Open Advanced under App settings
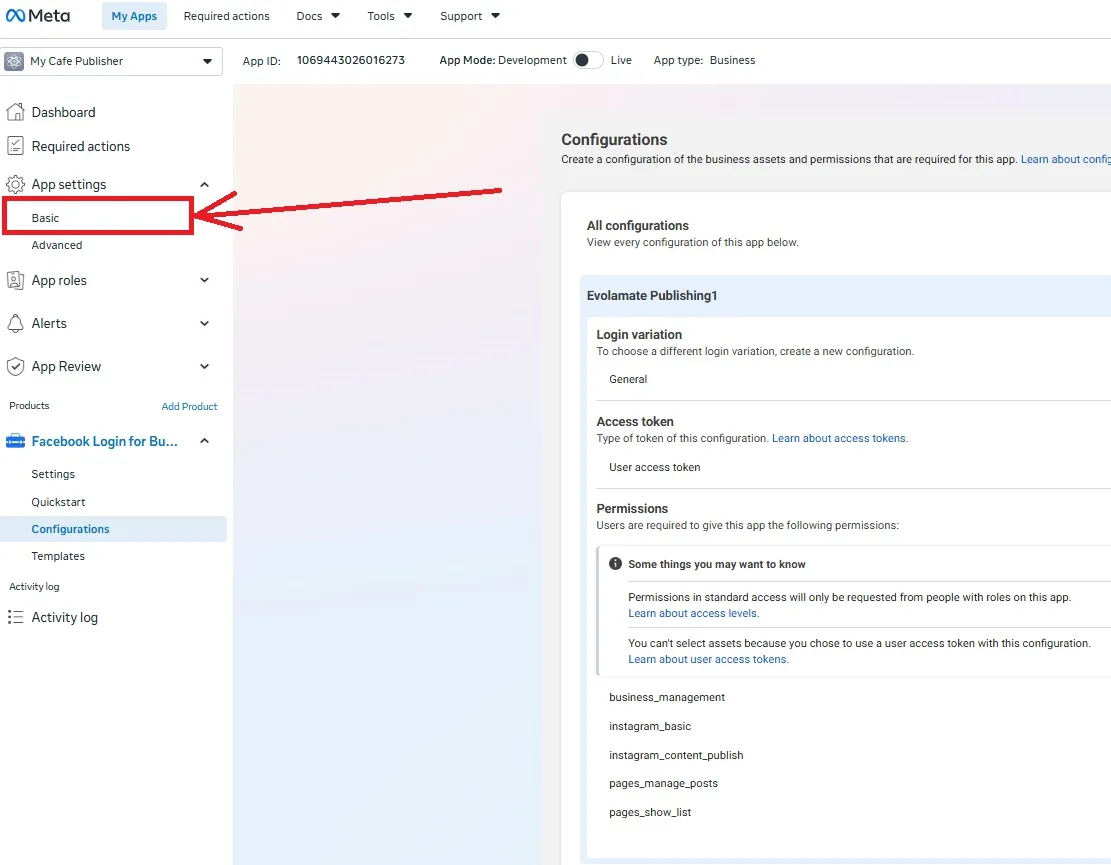 57,245
